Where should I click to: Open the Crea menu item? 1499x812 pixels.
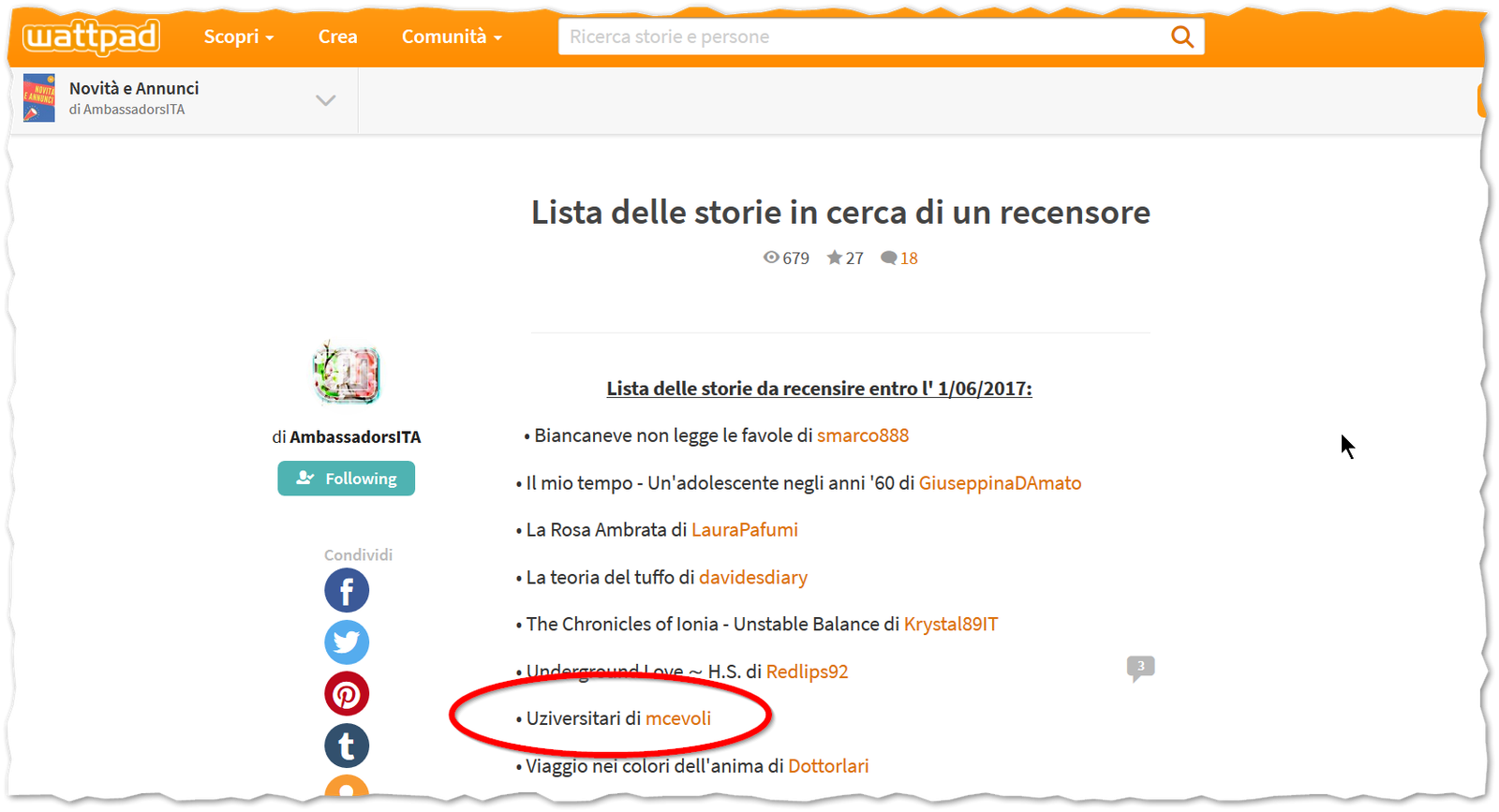pyautogui.click(x=337, y=37)
